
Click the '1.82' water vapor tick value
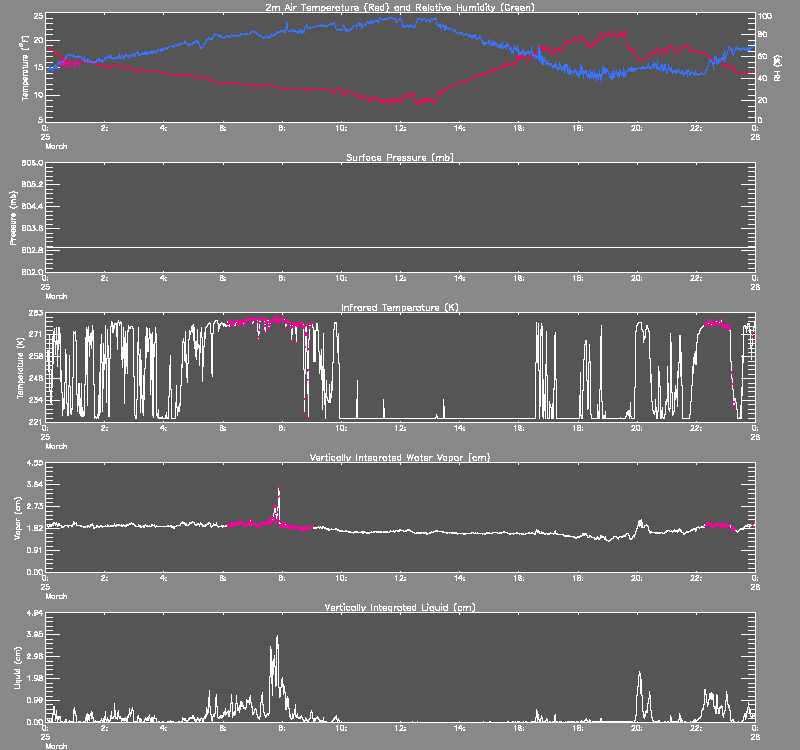coord(35,528)
